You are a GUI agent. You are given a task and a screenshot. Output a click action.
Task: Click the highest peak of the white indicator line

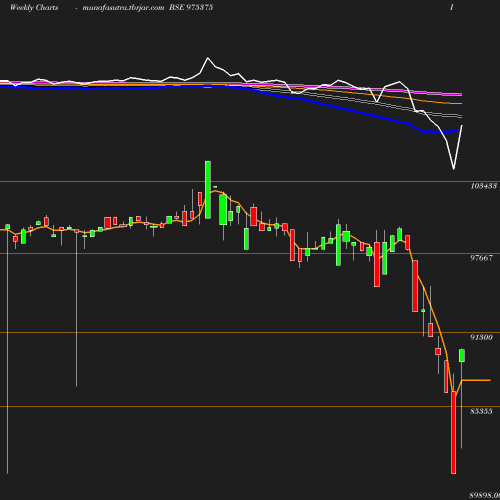click(208, 58)
